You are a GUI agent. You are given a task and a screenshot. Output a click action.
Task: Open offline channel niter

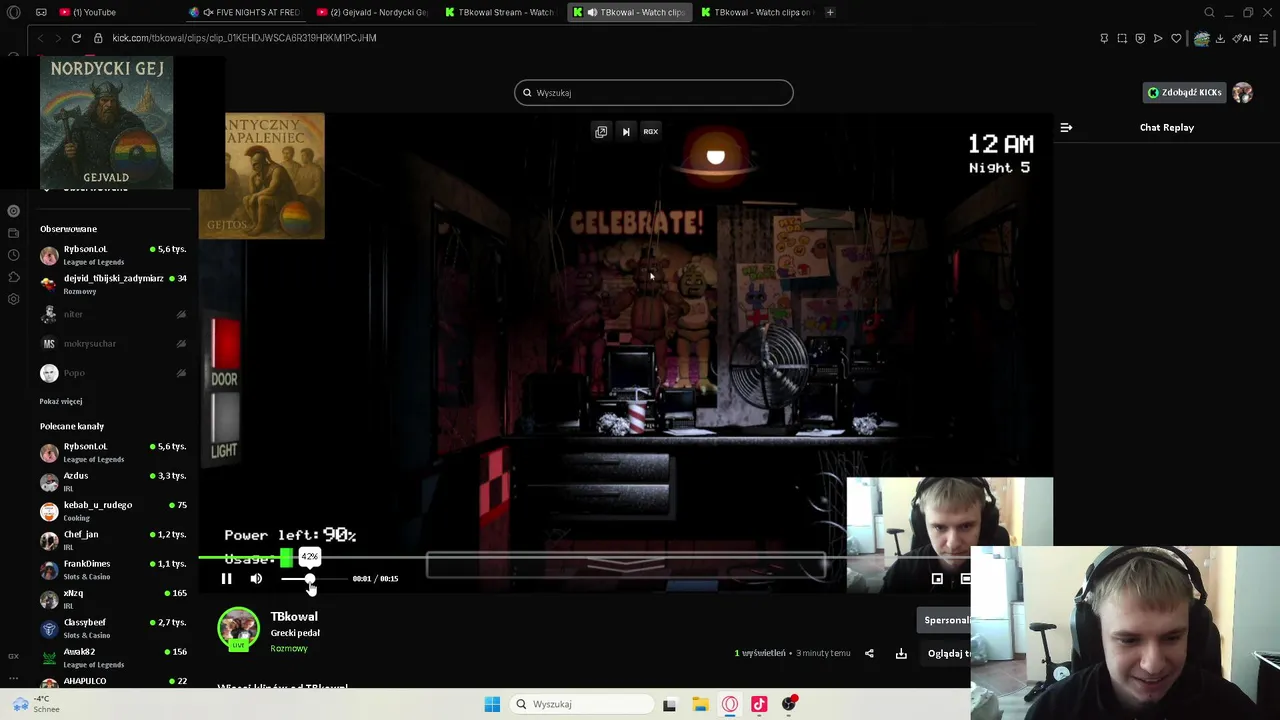(113, 314)
